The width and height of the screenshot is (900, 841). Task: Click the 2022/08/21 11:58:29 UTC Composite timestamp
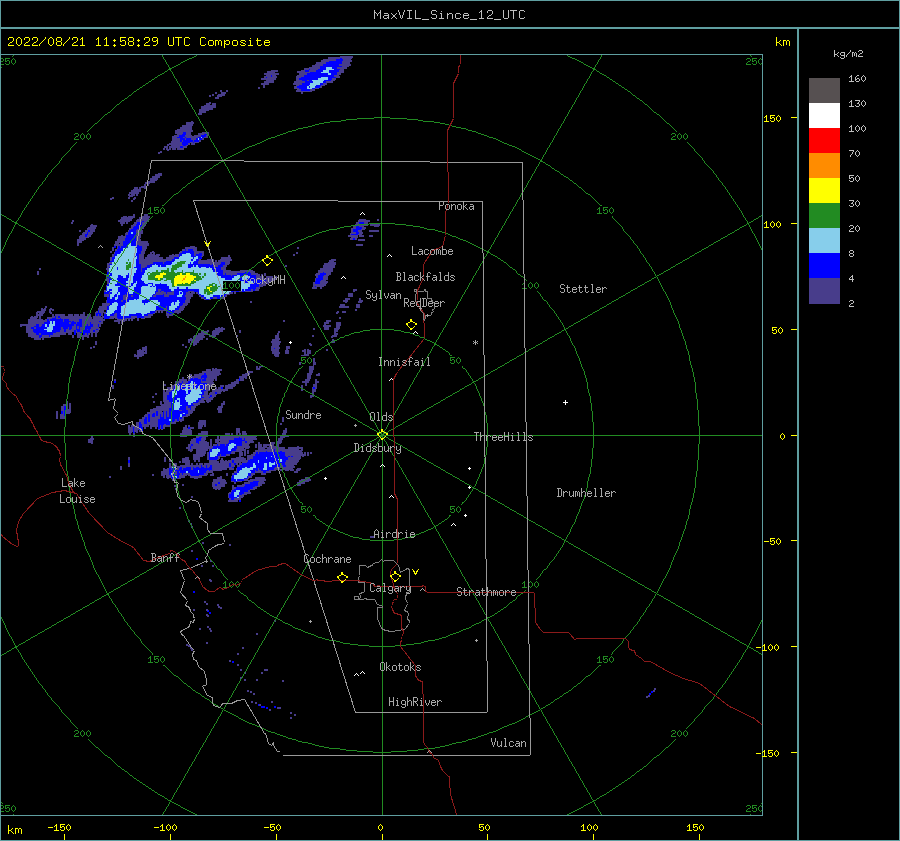[138, 42]
